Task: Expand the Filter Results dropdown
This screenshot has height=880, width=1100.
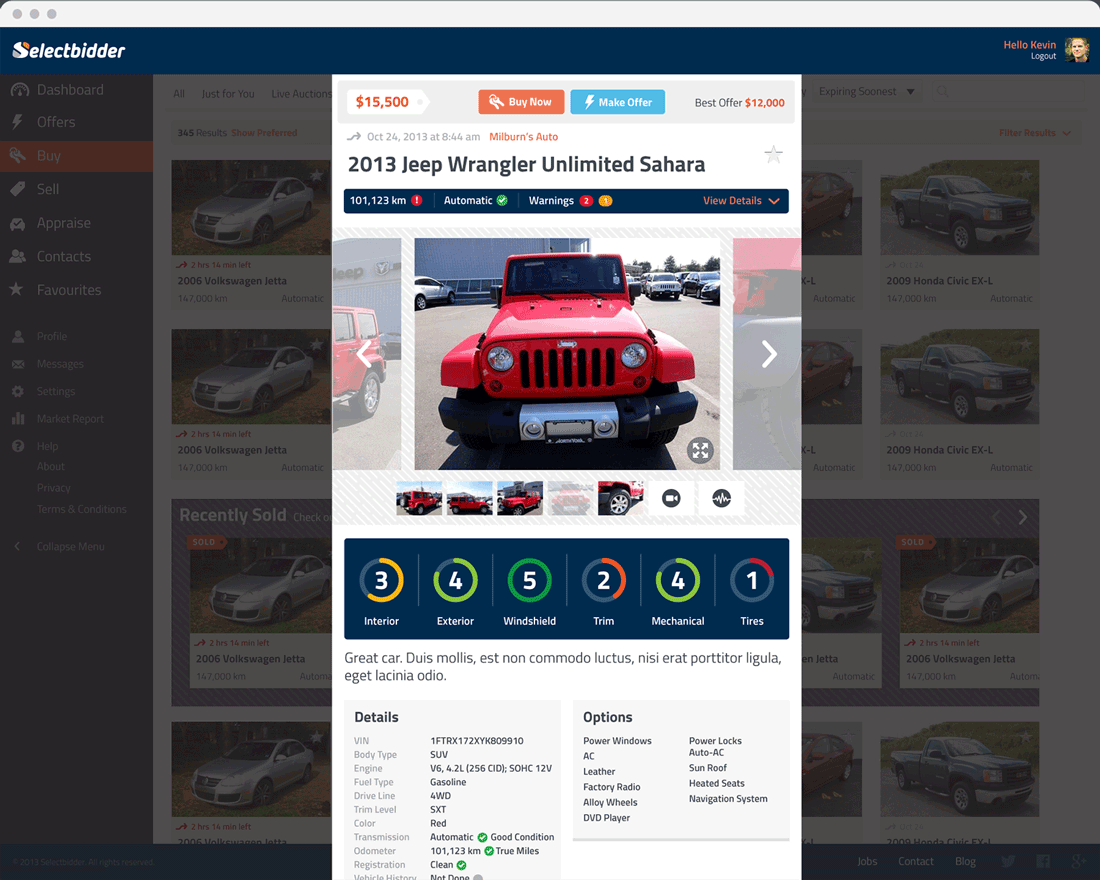Action: pos(1034,133)
